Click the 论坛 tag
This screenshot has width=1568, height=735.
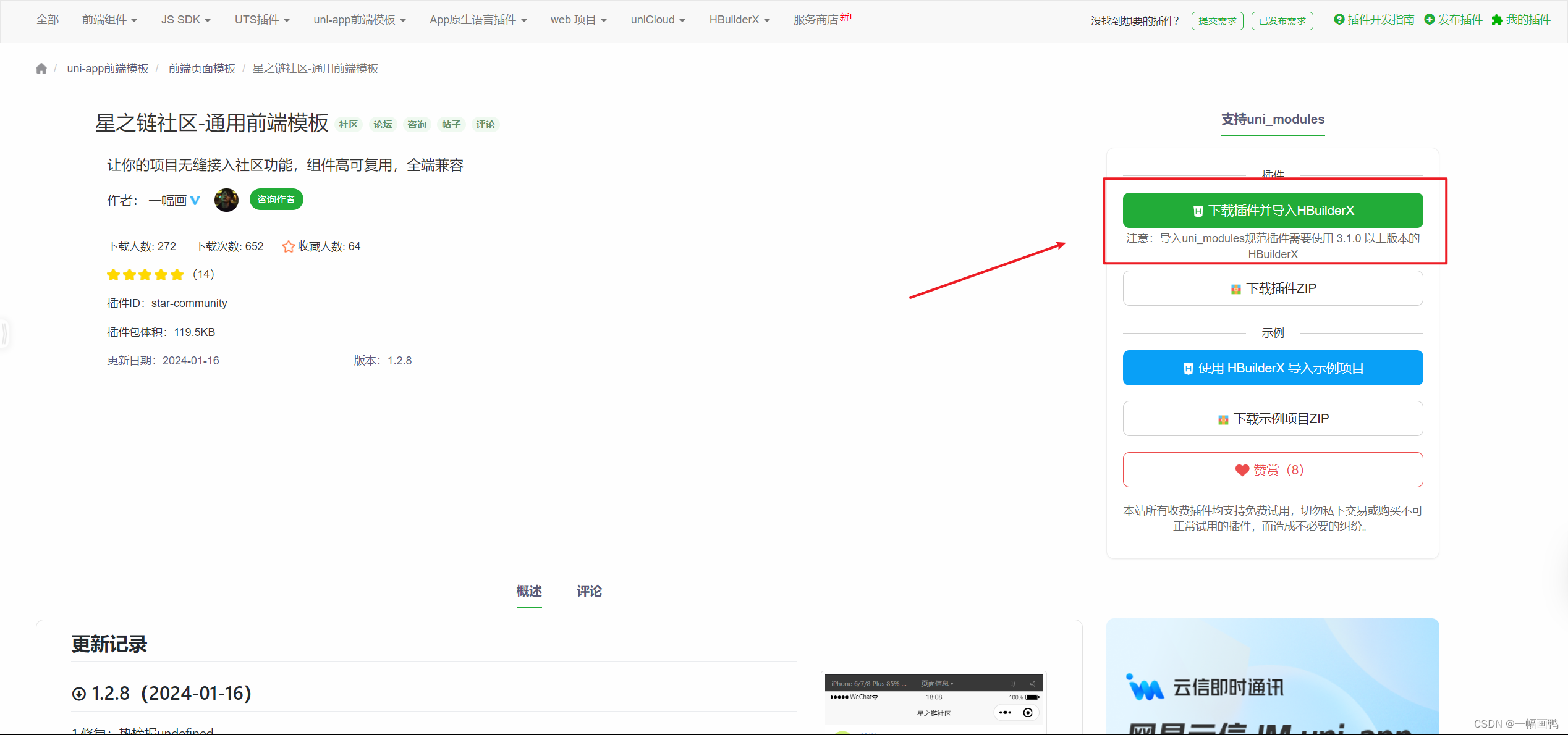point(383,125)
